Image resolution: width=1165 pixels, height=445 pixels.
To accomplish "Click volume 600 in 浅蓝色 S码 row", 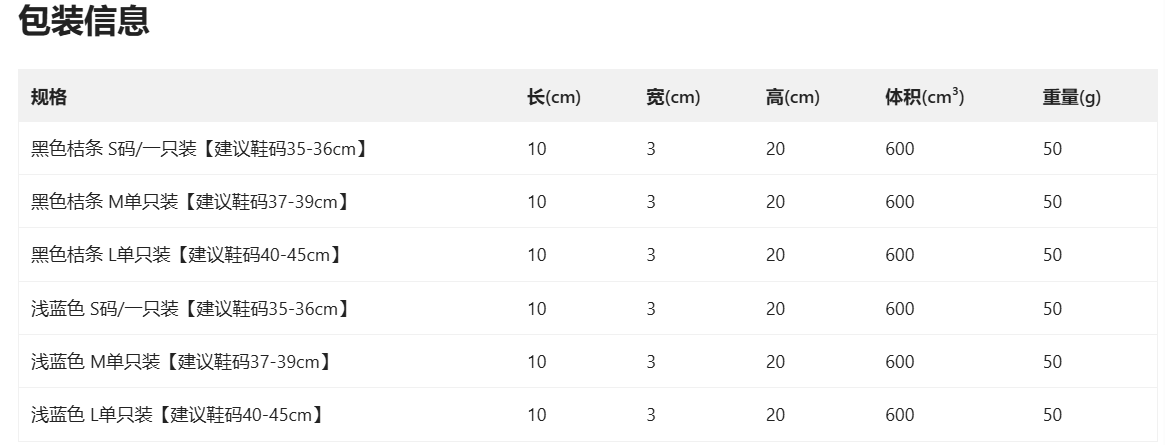I will coord(899,309).
